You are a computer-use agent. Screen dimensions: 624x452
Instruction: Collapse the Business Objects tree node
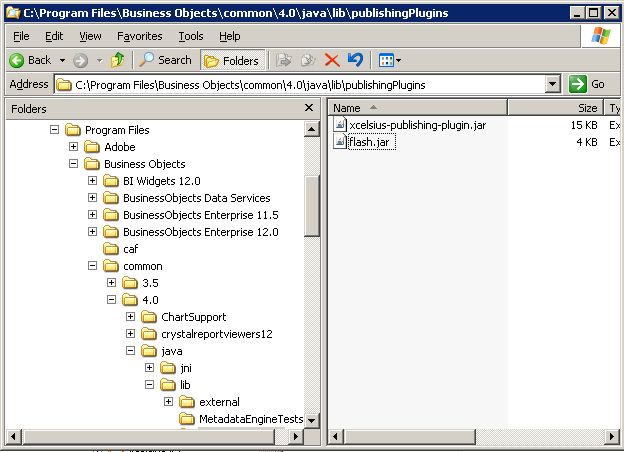[x=74, y=164]
